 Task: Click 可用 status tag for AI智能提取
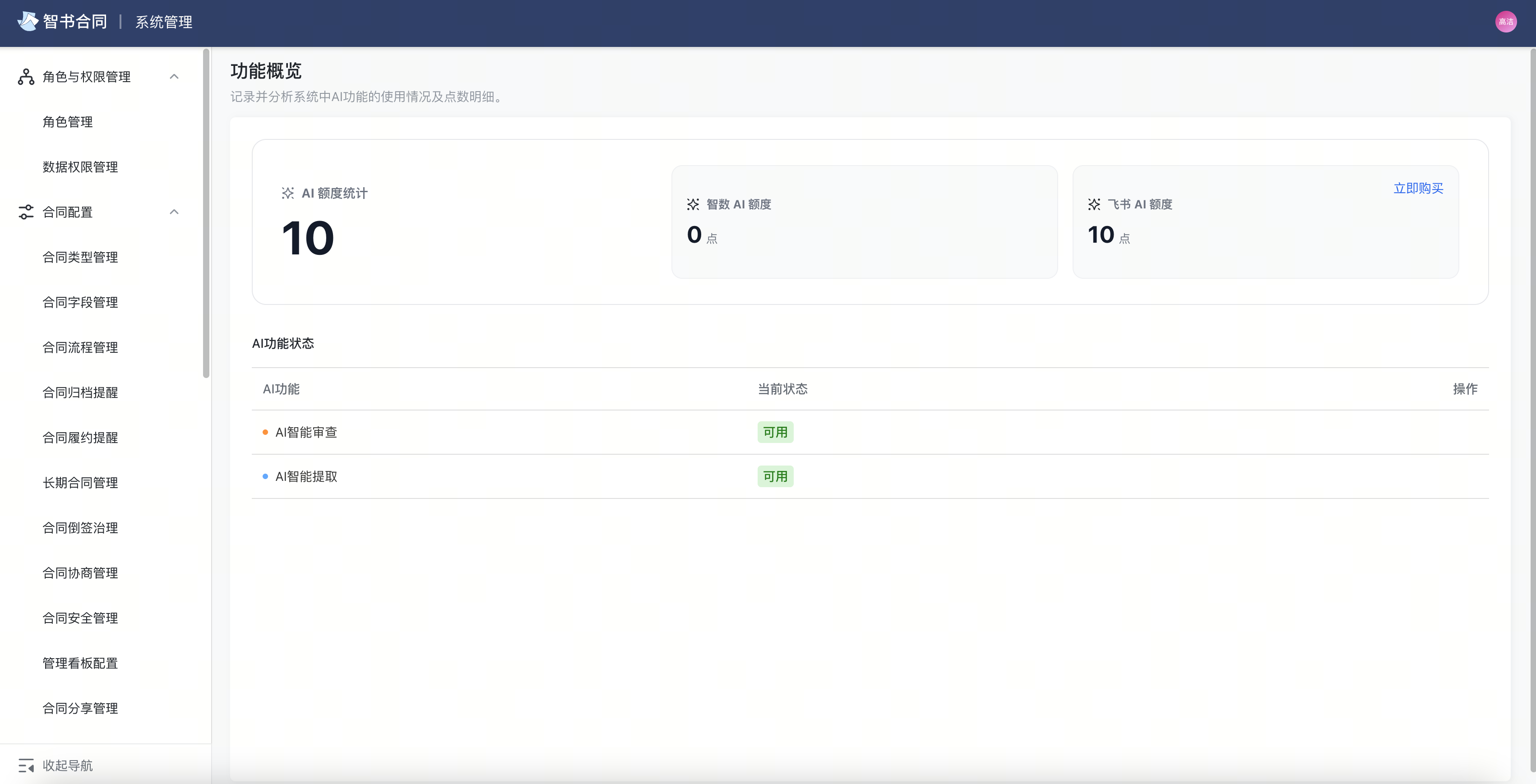click(775, 477)
